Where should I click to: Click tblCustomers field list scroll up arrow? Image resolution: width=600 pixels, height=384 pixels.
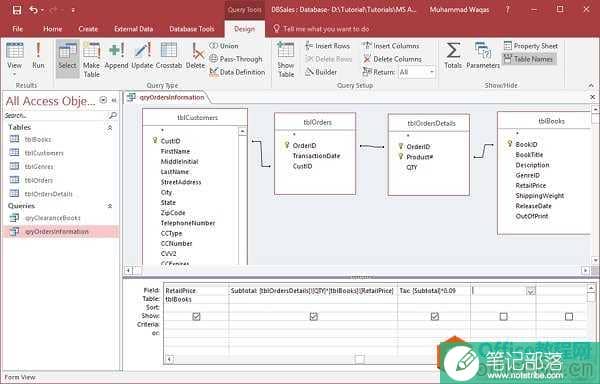pos(242,132)
